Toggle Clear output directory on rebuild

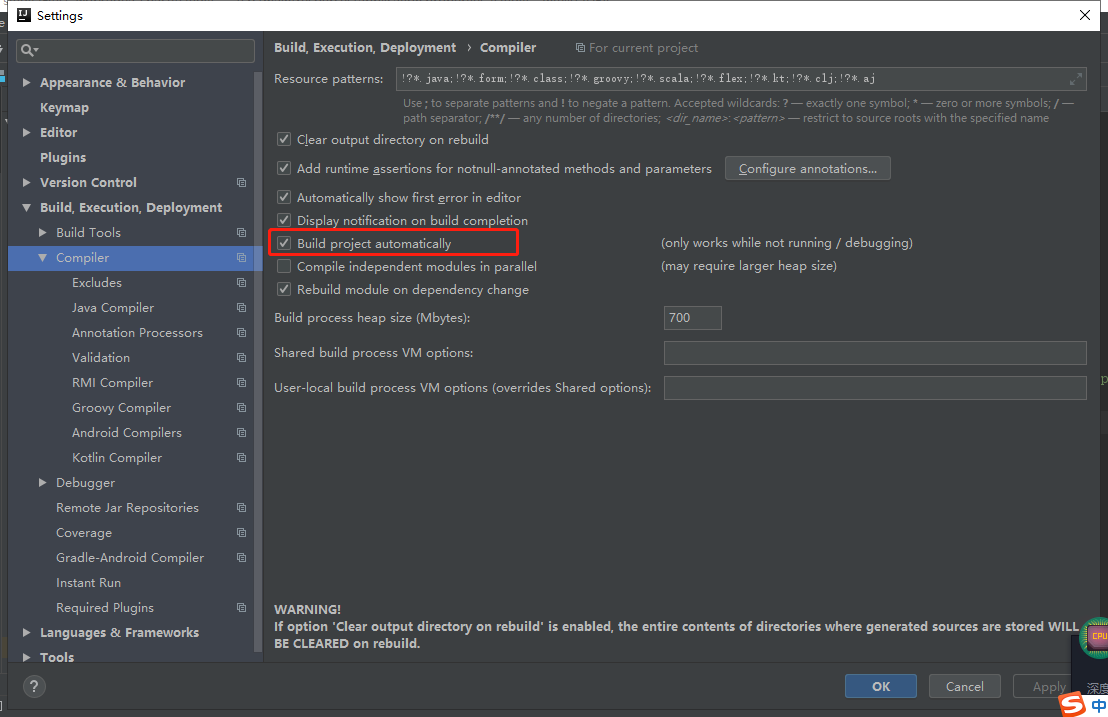click(284, 139)
